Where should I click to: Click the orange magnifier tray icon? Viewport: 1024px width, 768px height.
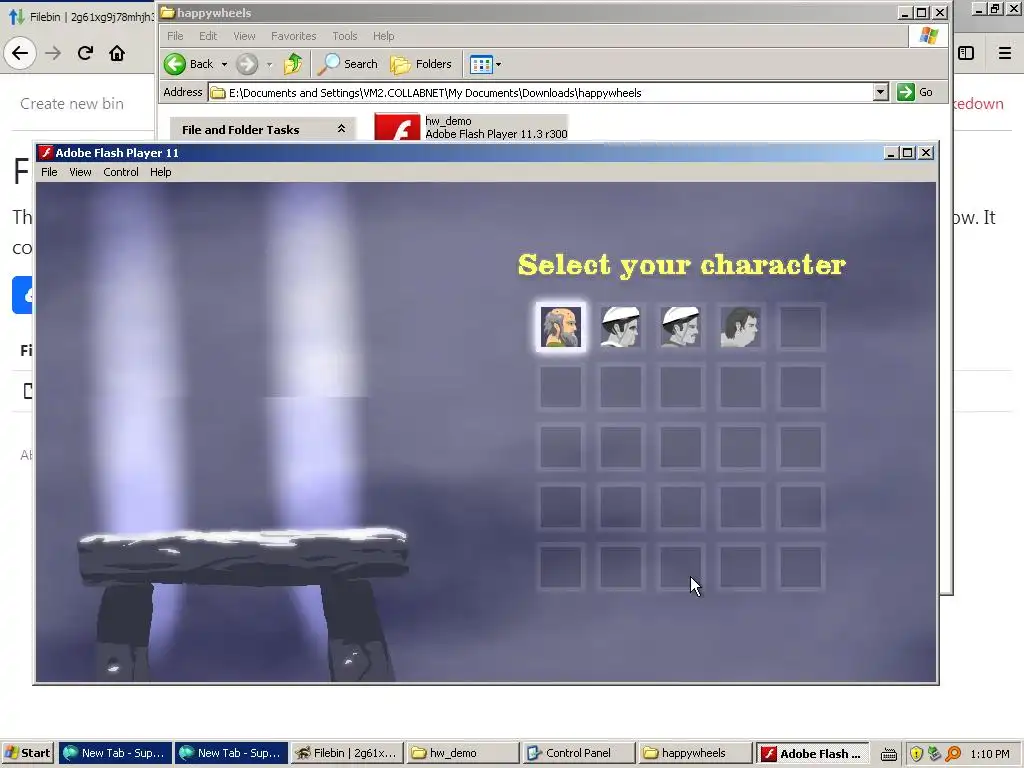953,754
